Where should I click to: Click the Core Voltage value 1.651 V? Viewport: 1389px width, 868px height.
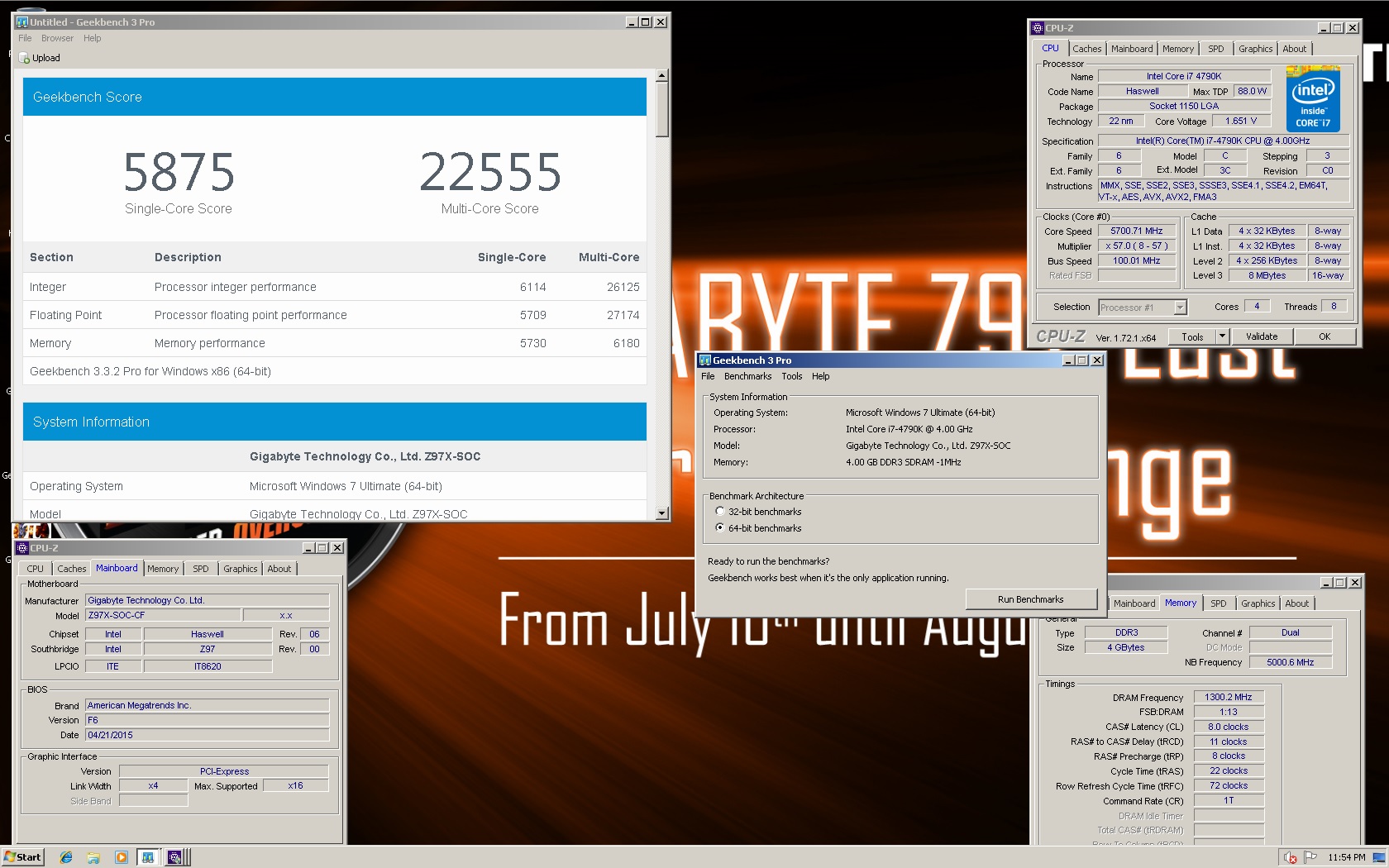coord(1240,121)
